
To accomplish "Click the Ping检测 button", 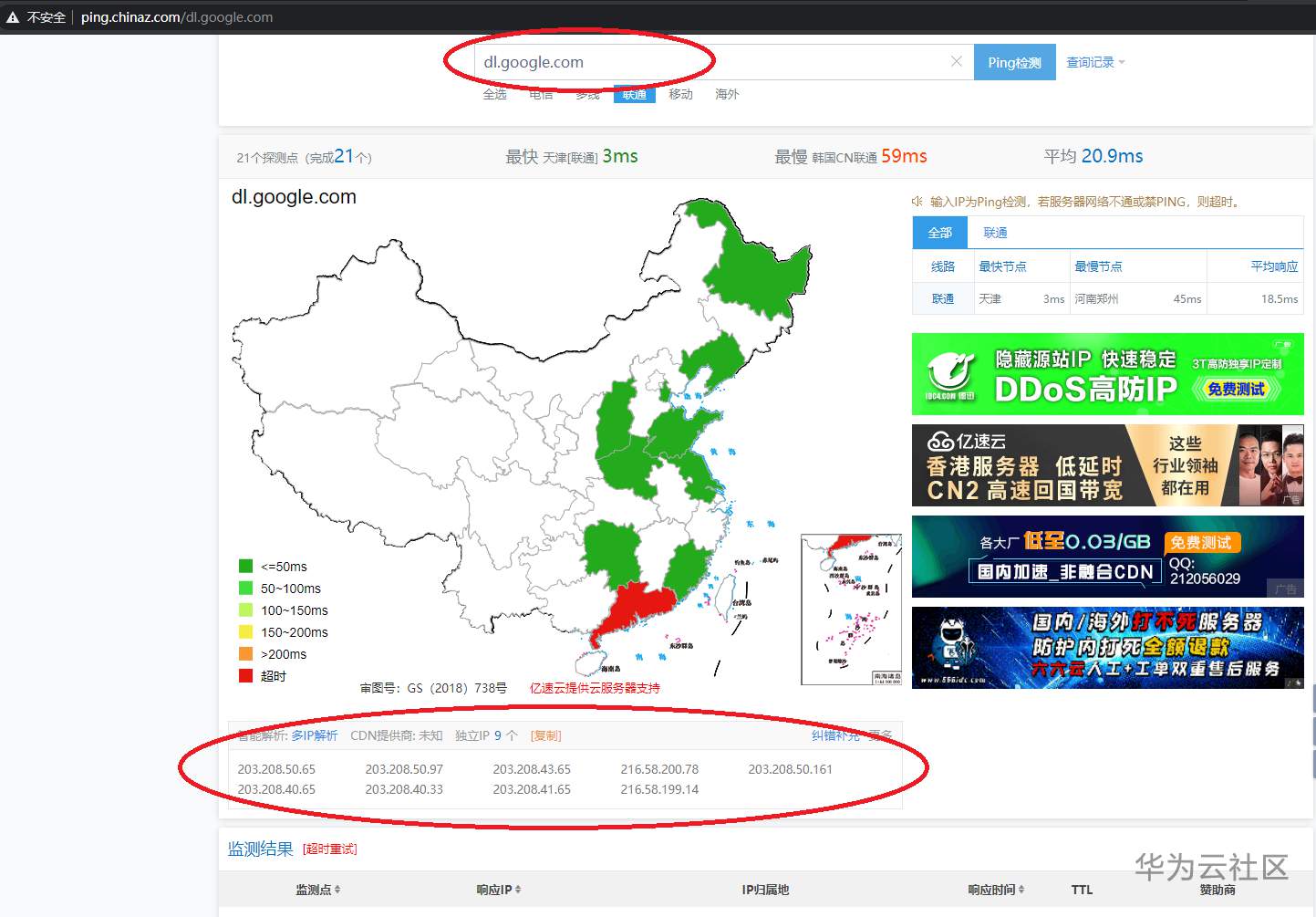I will (1014, 61).
